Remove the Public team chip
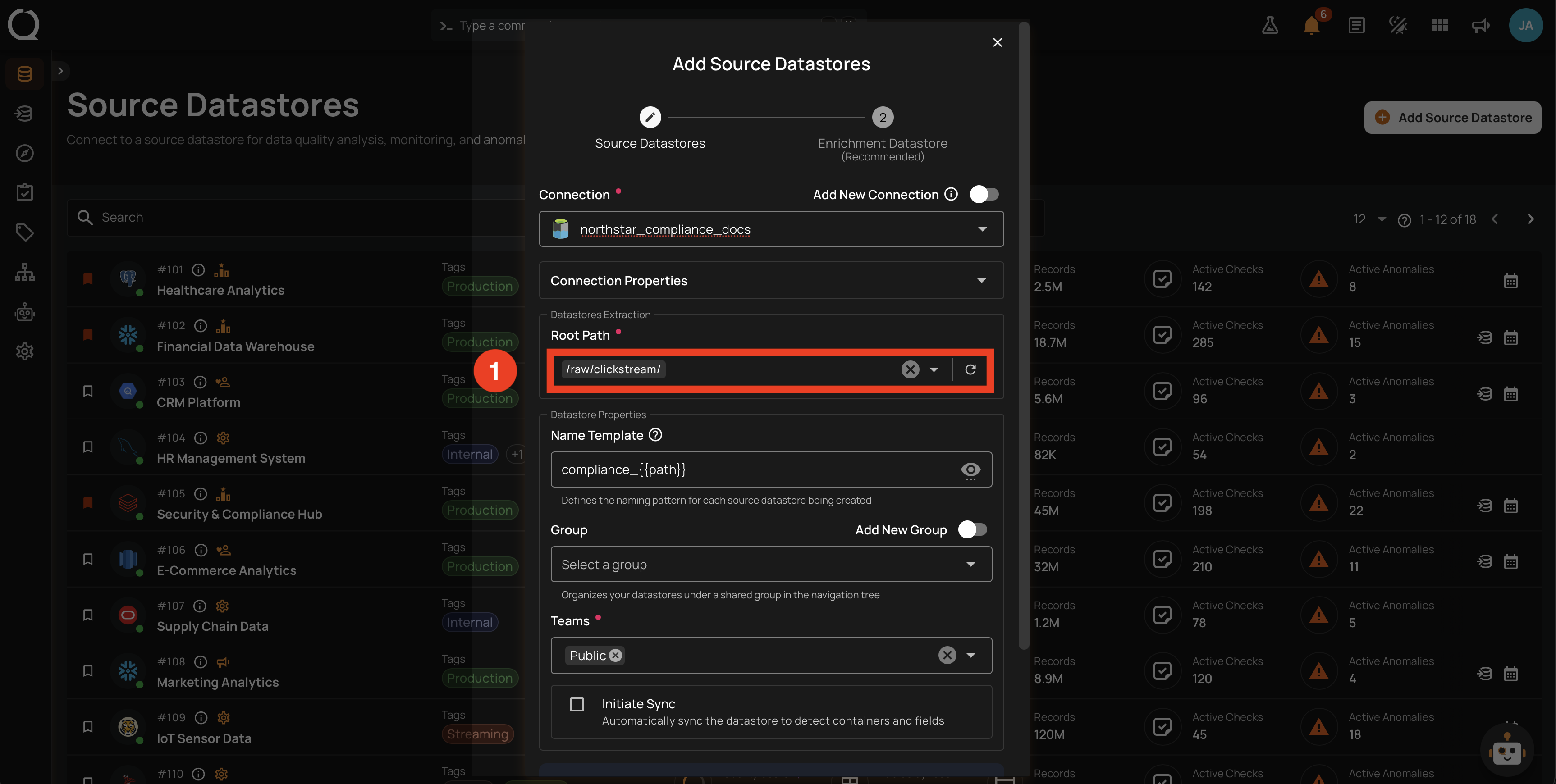Image resolution: width=1556 pixels, height=784 pixels. [616, 655]
